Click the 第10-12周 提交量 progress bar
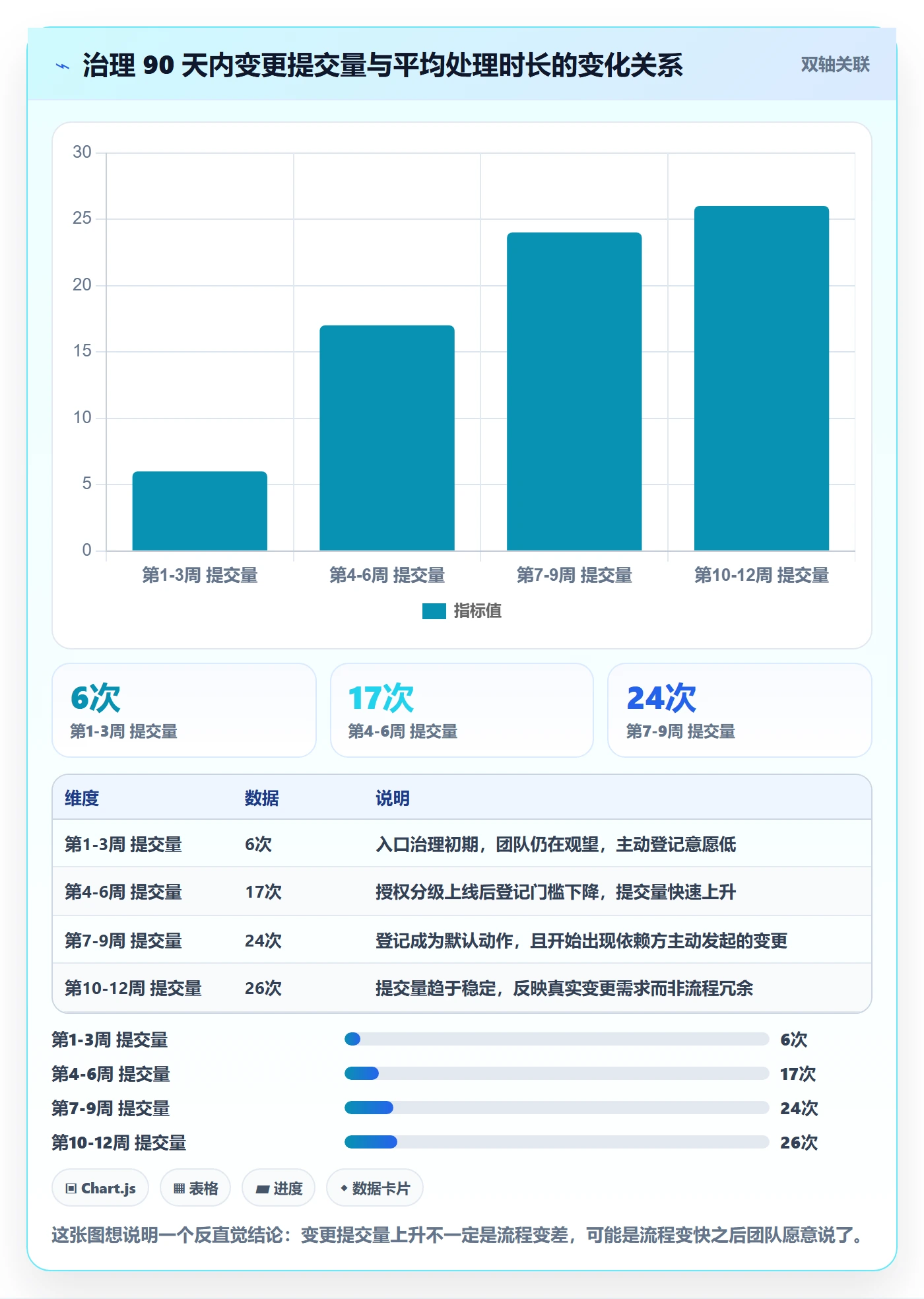924x1299 pixels. pos(556,1142)
